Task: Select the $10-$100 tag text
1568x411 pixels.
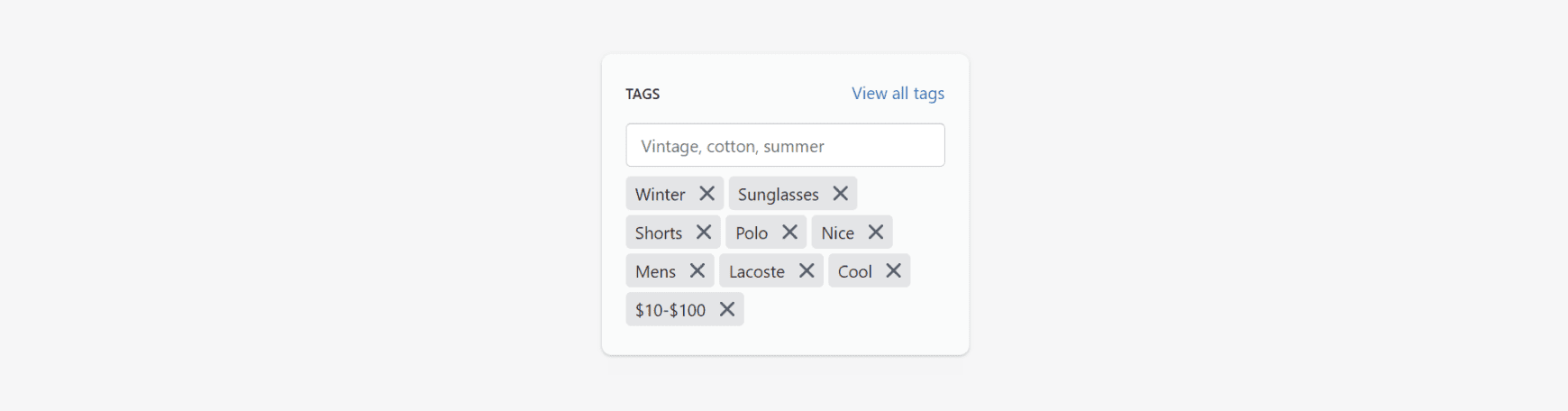Action: pyautogui.click(x=670, y=310)
